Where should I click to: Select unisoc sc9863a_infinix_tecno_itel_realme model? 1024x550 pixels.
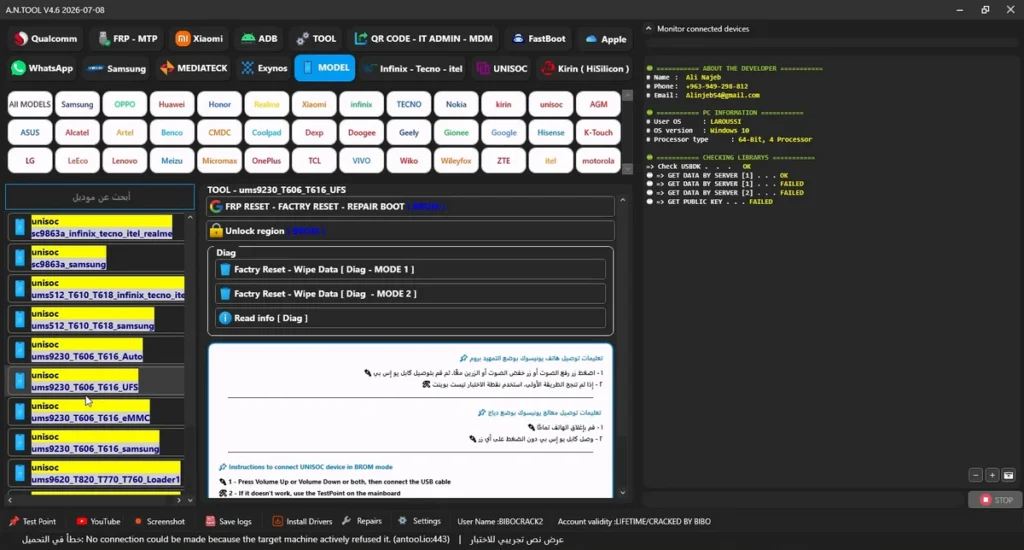coord(96,227)
